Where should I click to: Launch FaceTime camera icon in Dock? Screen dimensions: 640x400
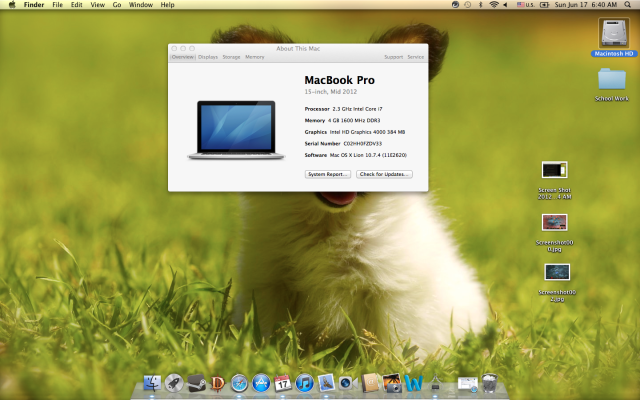click(x=348, y=383)
